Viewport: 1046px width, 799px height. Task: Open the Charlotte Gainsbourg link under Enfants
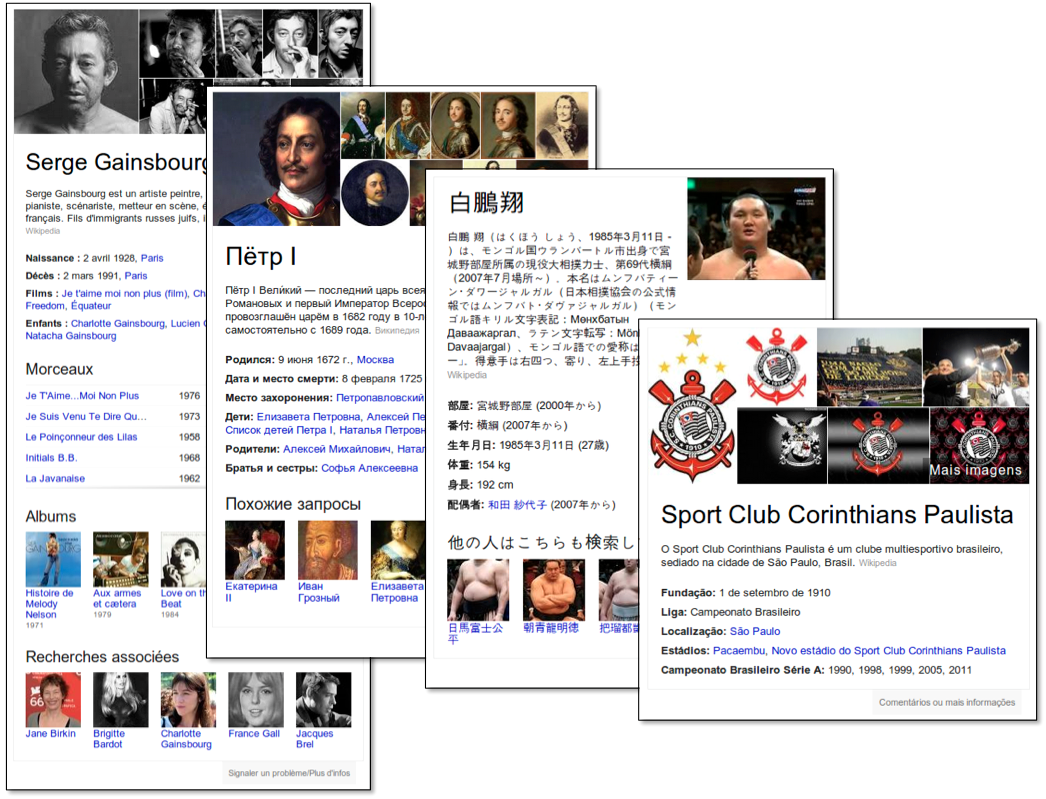point(118,323)
